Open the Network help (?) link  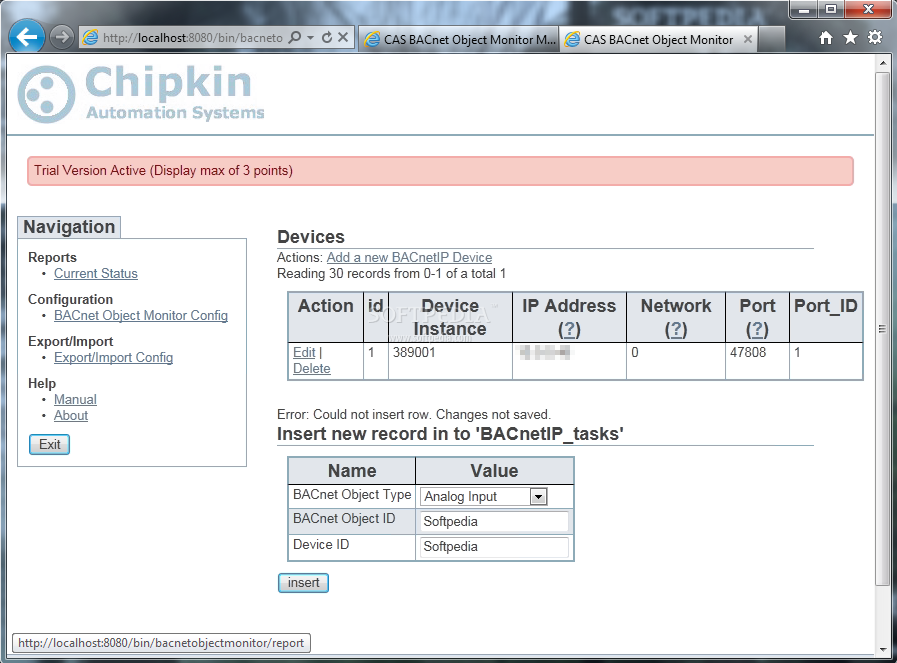coord(676,329)
